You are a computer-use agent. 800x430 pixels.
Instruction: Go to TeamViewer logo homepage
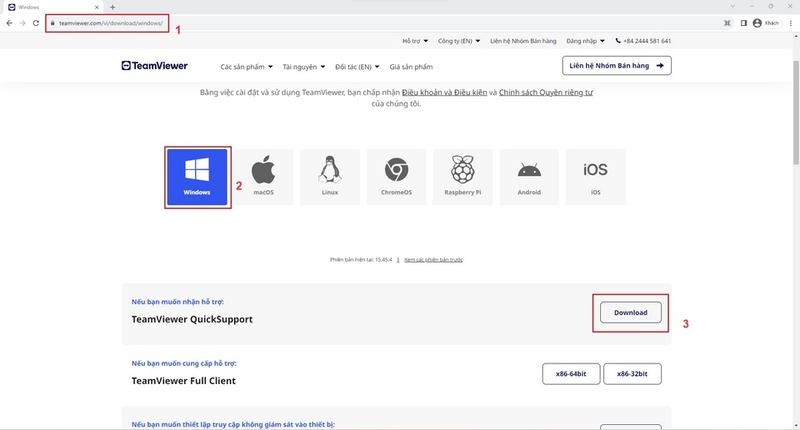[x=155, y=66]
